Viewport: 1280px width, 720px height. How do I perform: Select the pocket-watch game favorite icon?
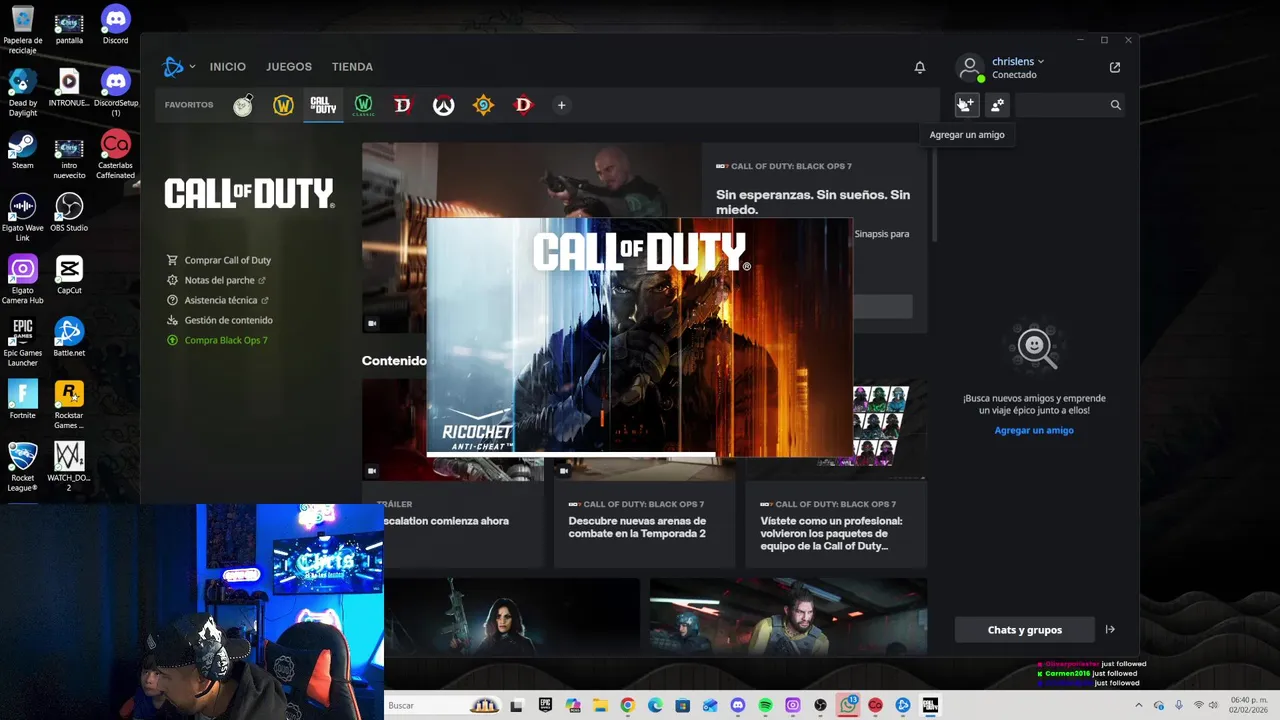243,105
